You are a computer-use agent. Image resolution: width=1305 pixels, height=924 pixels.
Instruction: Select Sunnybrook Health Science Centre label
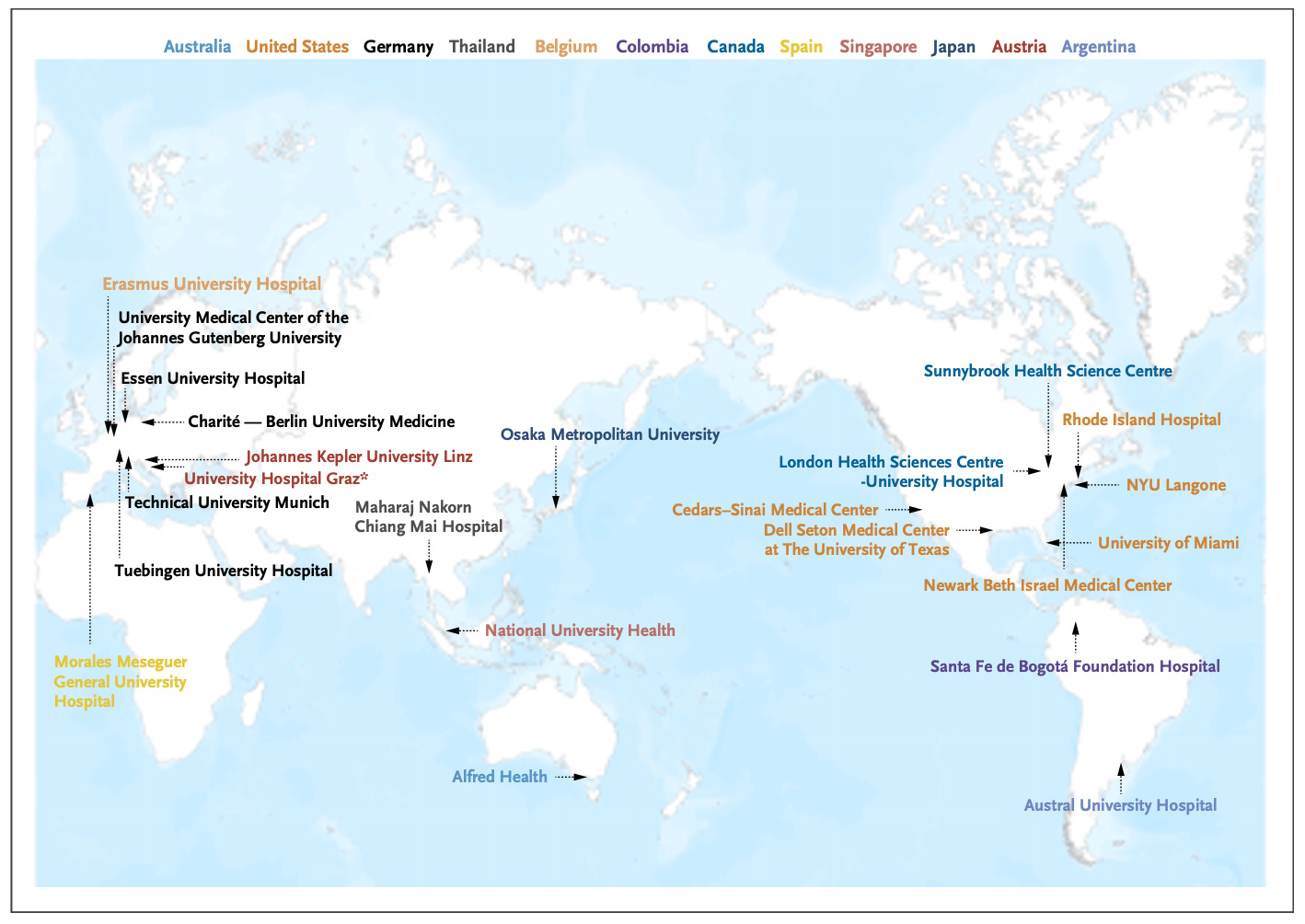coord(1048,372)
